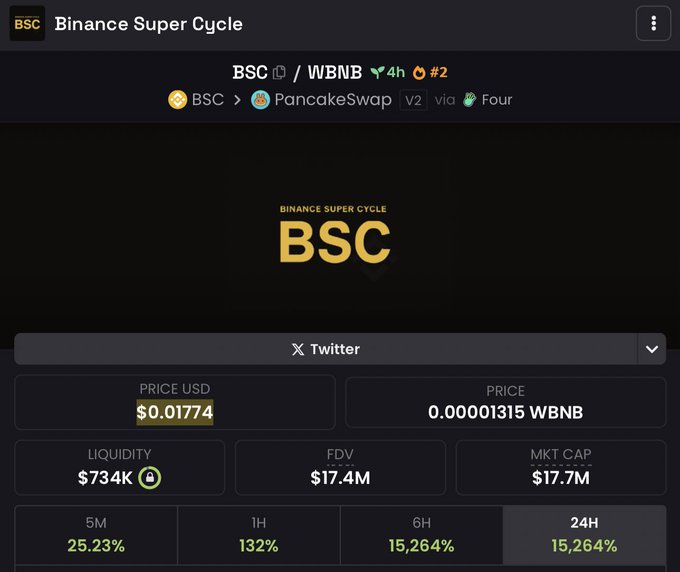Image resolution: width=680 pixels, height=572 pixels.
Task: Click the V2 version badge
Action: [413, 100]
